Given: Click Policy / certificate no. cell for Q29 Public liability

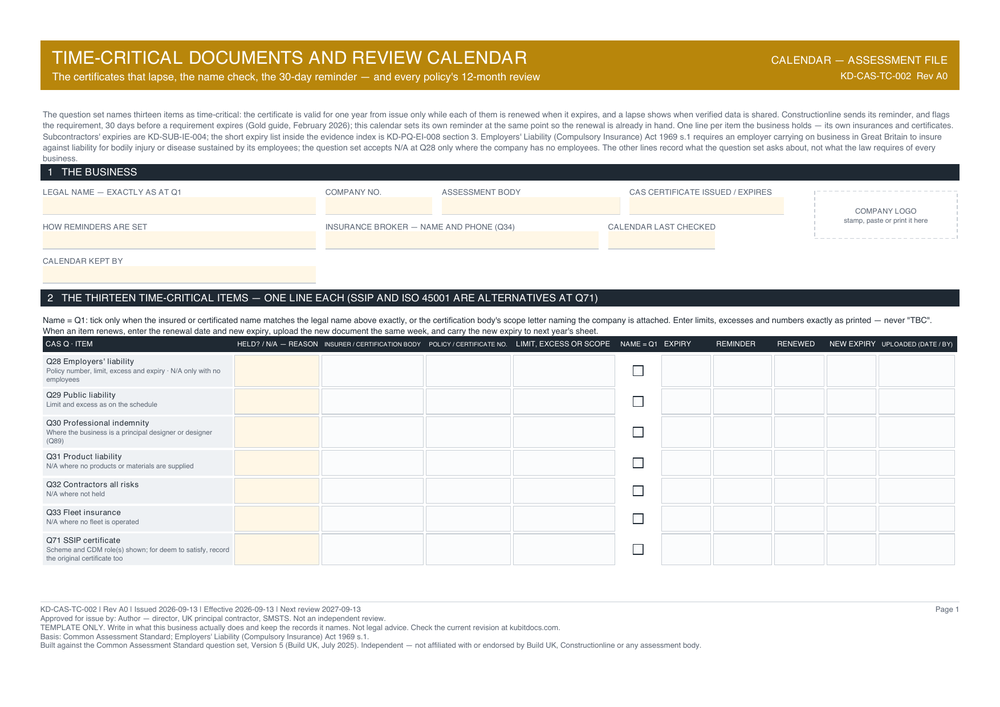Looking at the screenshot, I should (x=468, y=402).
